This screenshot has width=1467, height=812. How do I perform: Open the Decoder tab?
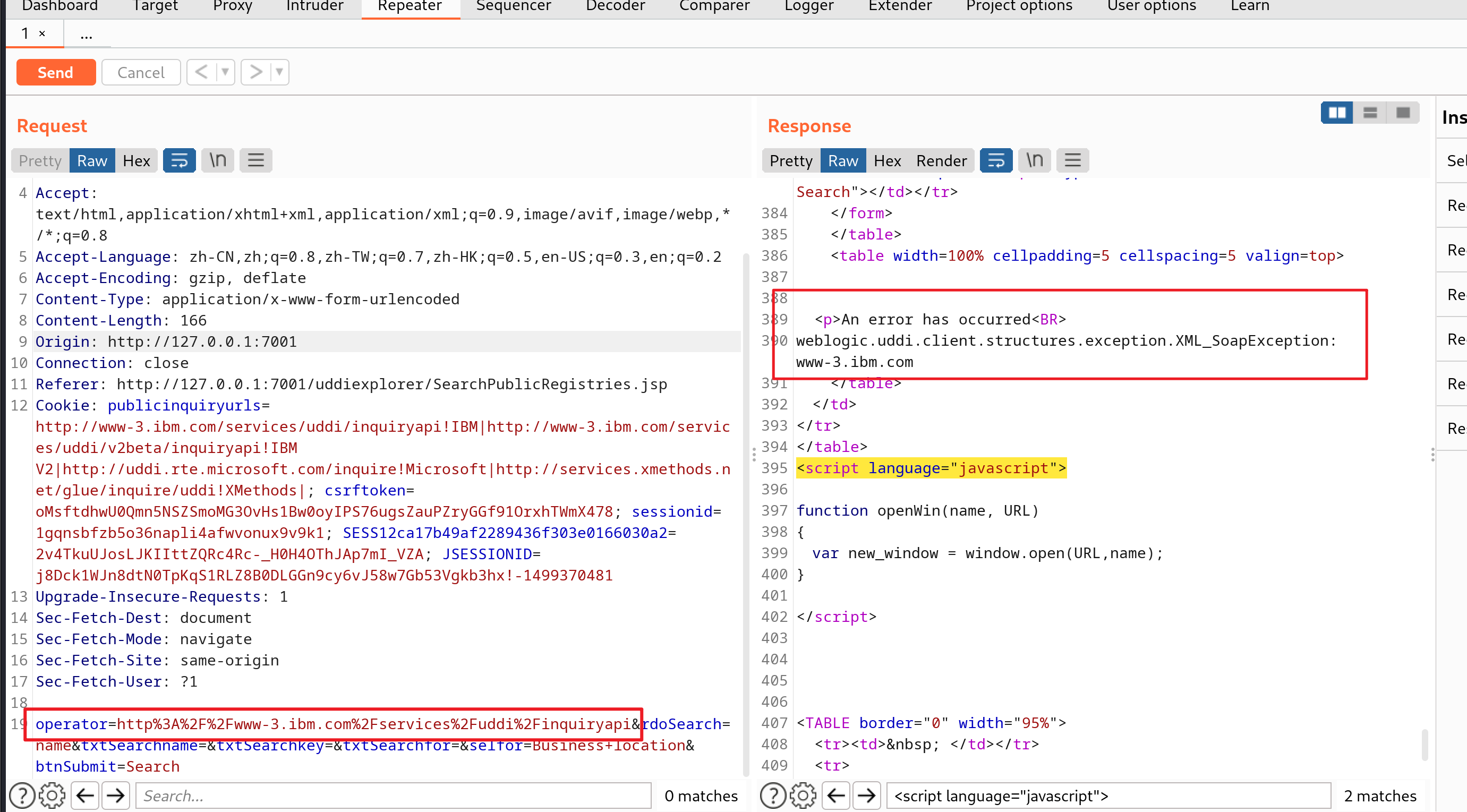pos(616,6)
